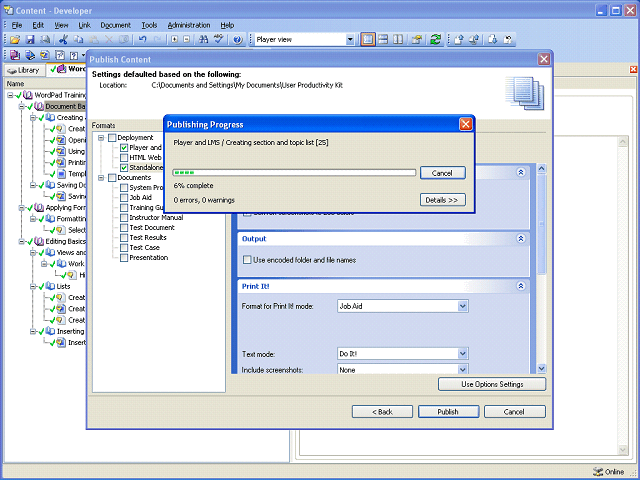Click the Undo toolbar icon
Viewport: 640px width, 480px height.
[x=142, y=40]
